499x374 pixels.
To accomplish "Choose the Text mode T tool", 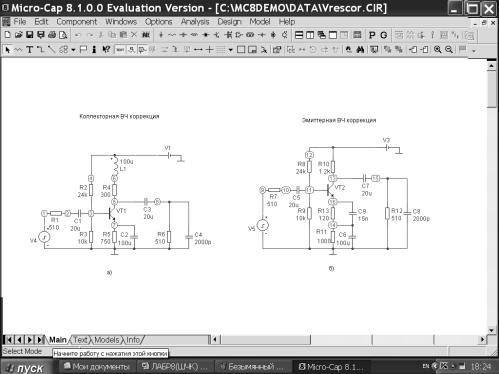I will (29, 50).
